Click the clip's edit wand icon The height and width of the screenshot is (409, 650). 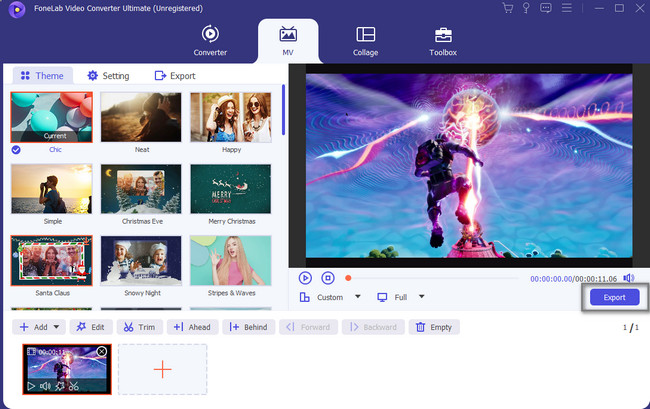point(60,386)
